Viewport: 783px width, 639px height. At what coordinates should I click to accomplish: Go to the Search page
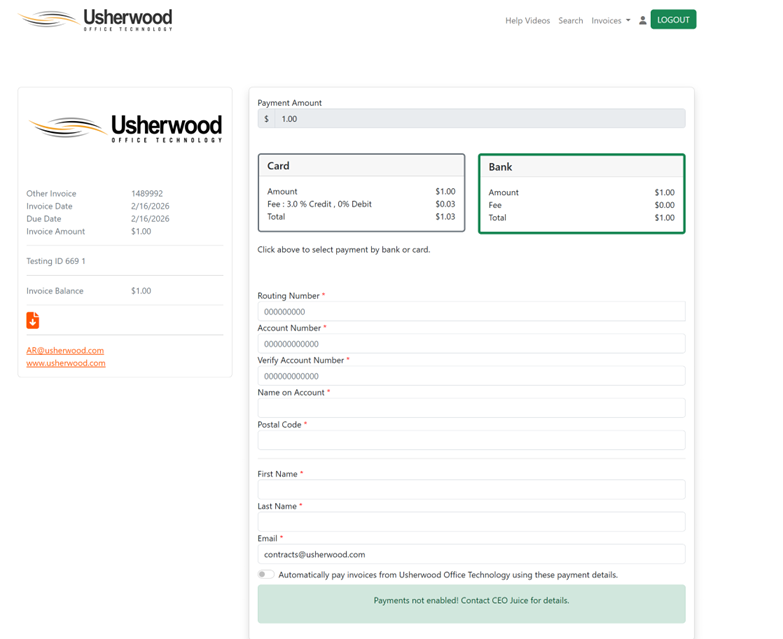point(570,20)
